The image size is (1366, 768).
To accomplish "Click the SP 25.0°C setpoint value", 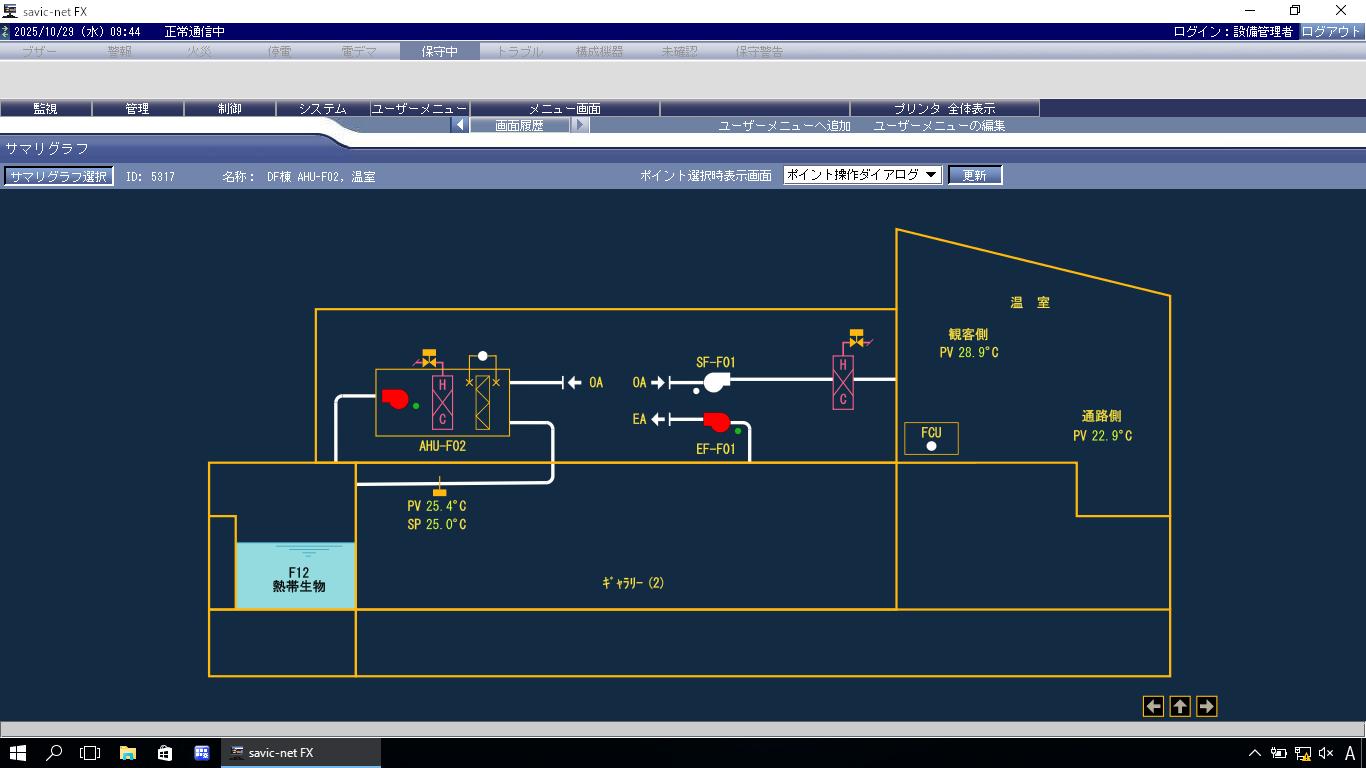I will (x=436, y=525).
